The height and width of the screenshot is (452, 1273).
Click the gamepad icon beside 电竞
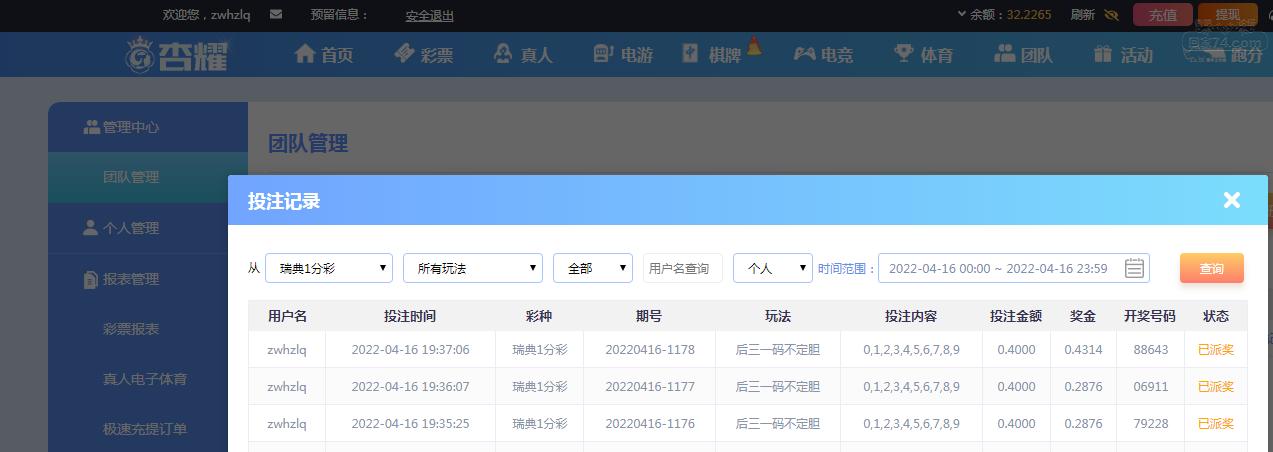(x=805, y=54)
